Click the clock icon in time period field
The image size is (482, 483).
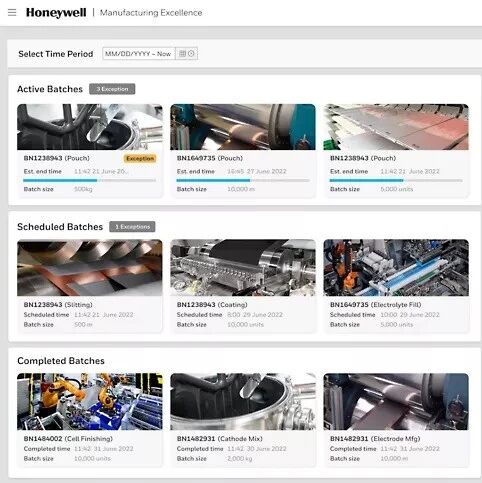(x=191, y=54)
